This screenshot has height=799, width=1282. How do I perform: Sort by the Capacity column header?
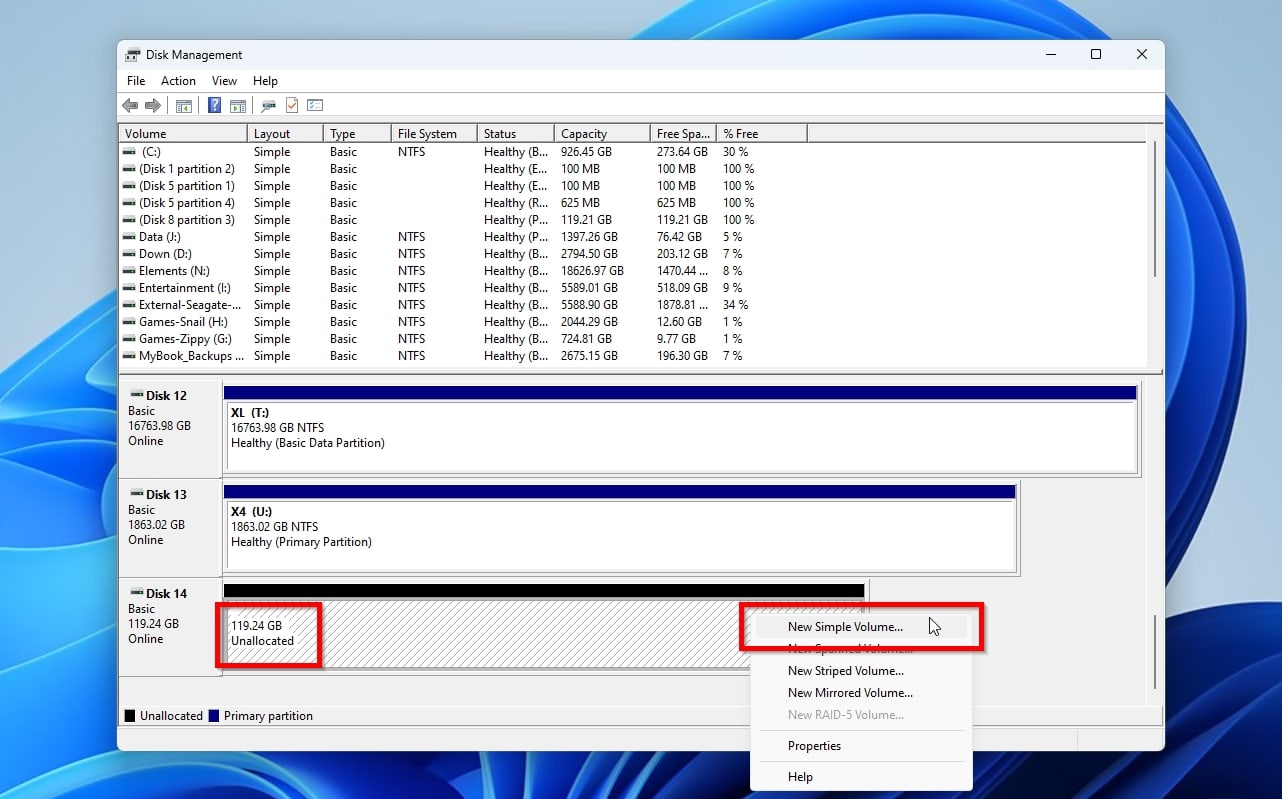(x=601, y=134)
